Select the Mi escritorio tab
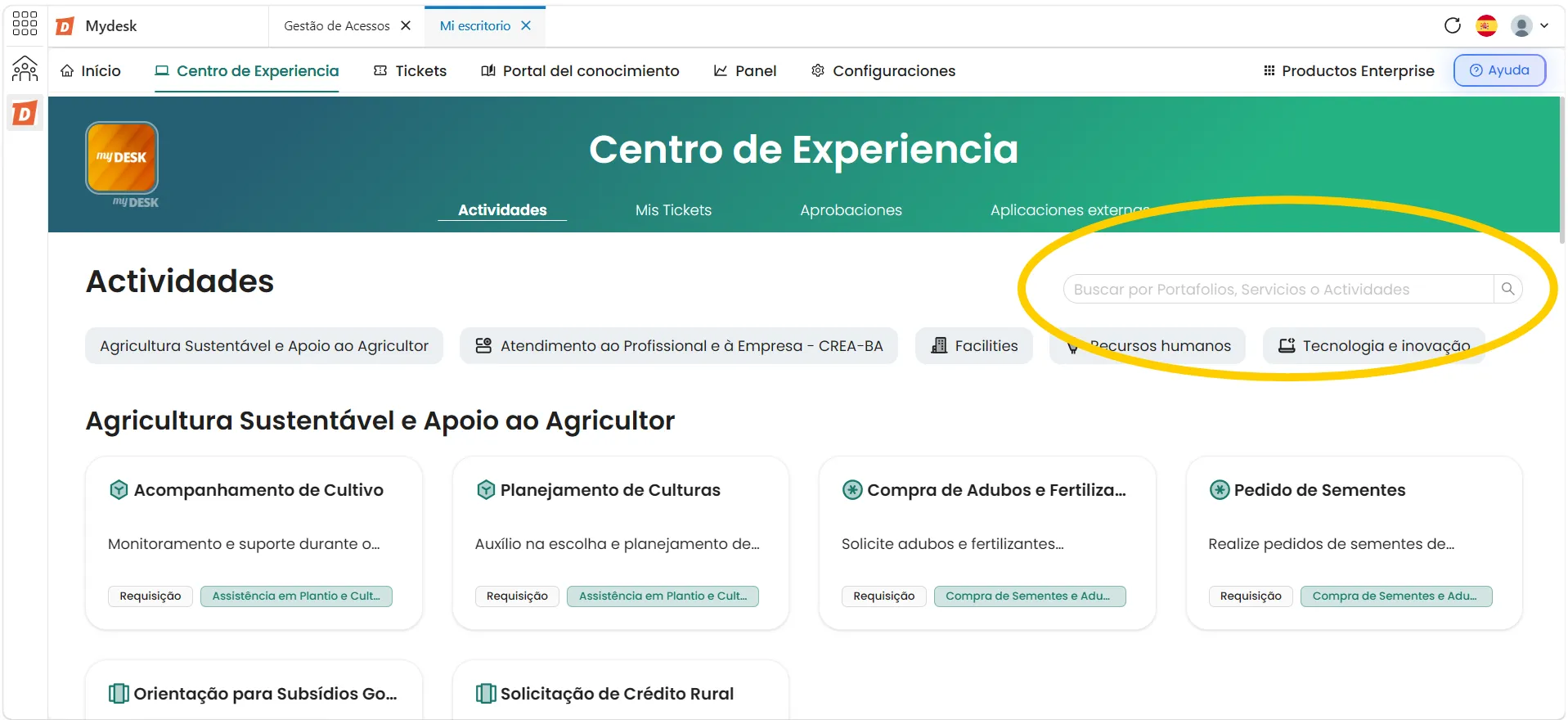1568x720 pixels. pyautogui.click(x=475, y=25)
